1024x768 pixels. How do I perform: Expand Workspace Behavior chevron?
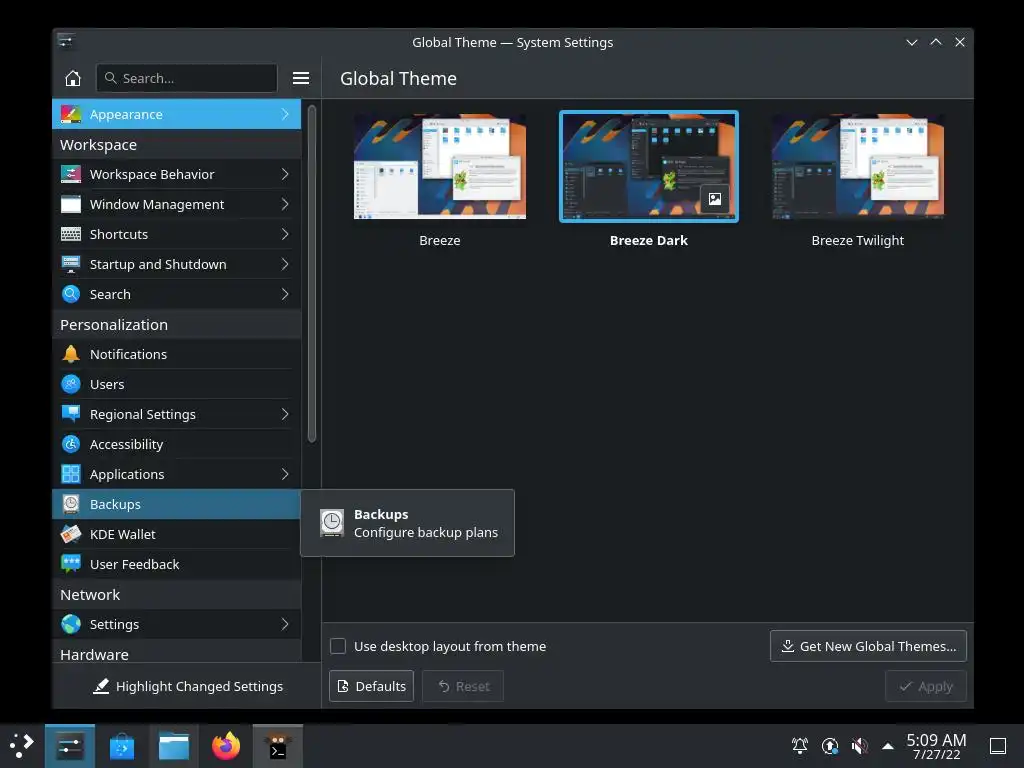tap(285, 174)
